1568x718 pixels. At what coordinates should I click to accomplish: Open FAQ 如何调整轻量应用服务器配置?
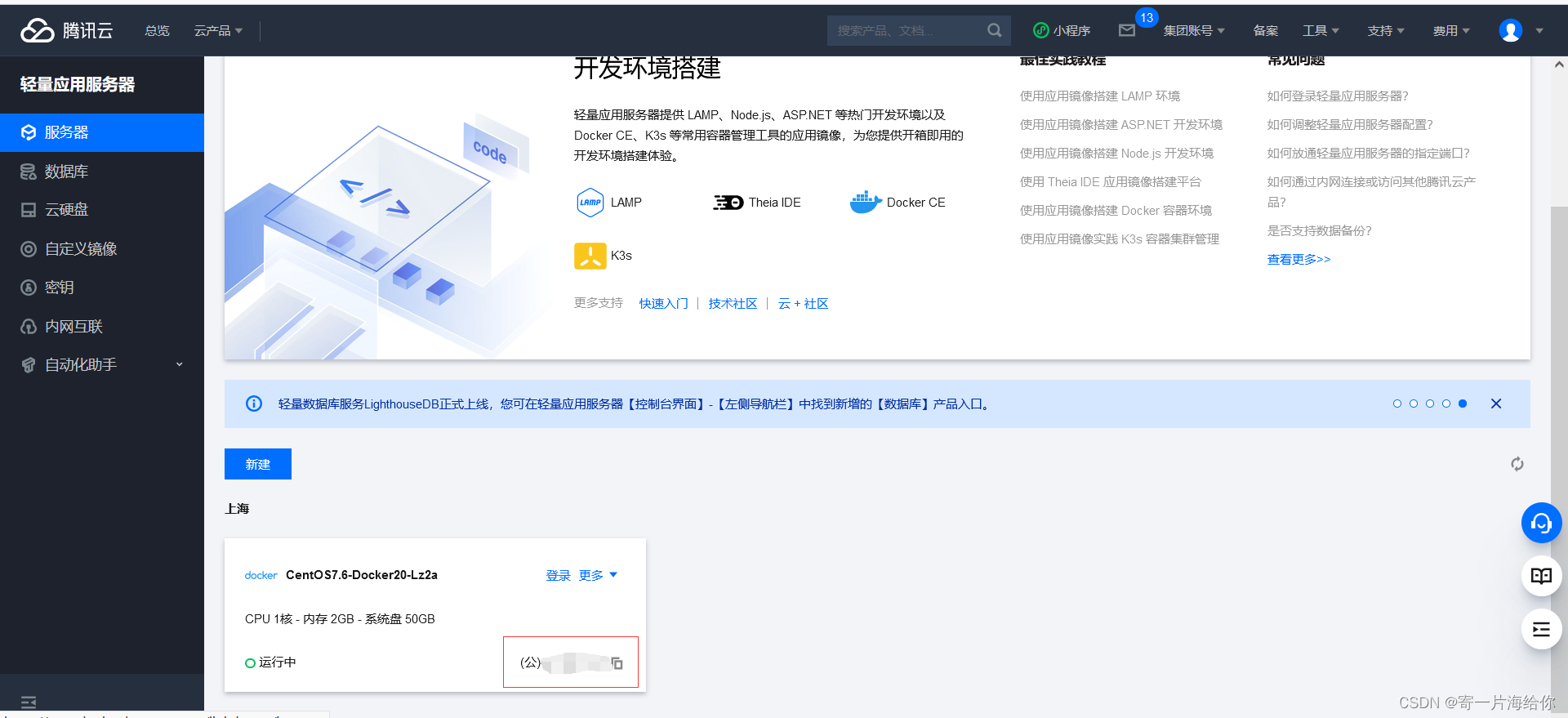click(1350, 124)
